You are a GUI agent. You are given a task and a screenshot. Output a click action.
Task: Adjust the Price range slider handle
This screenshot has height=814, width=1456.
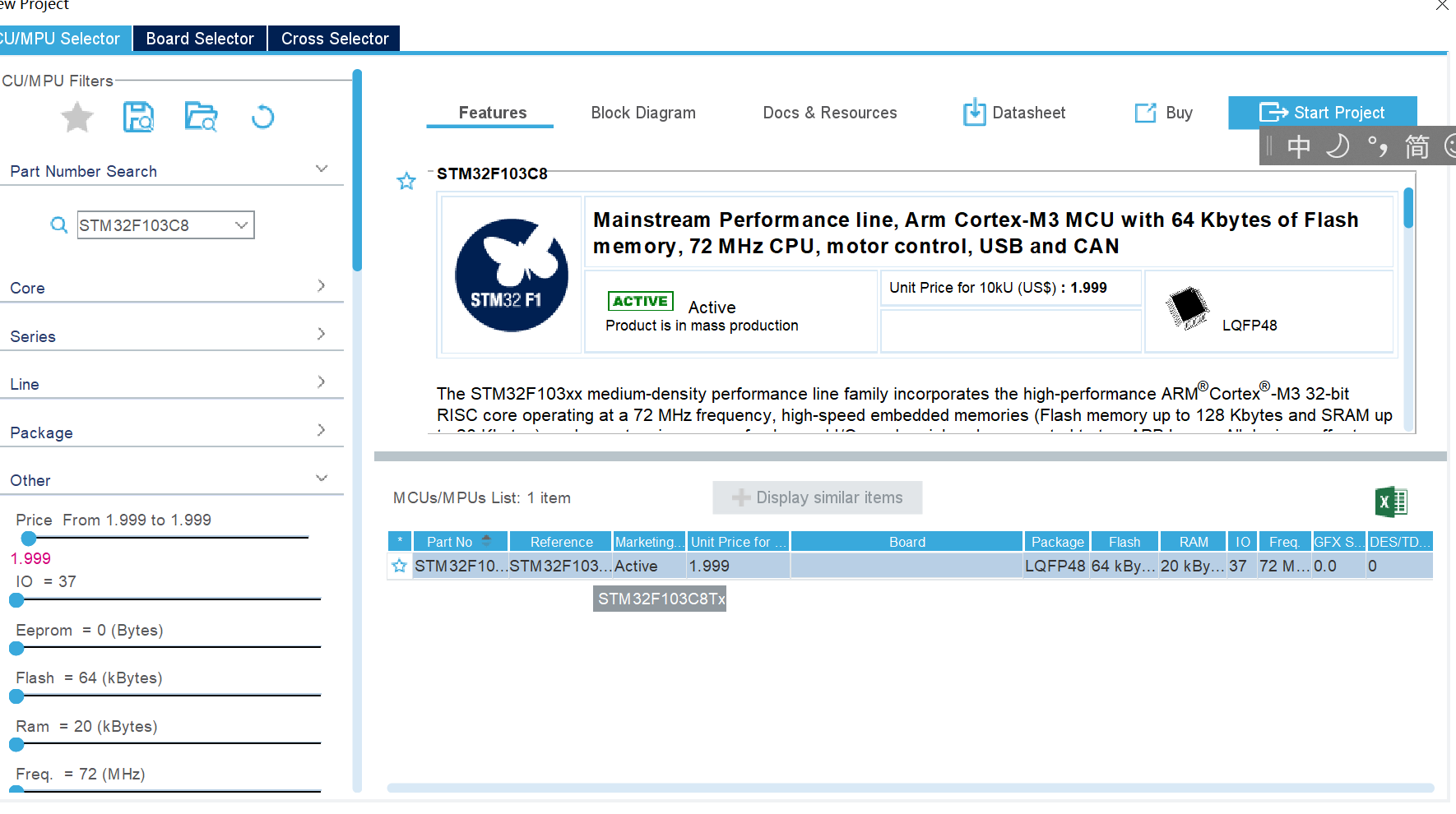(29, 539)
